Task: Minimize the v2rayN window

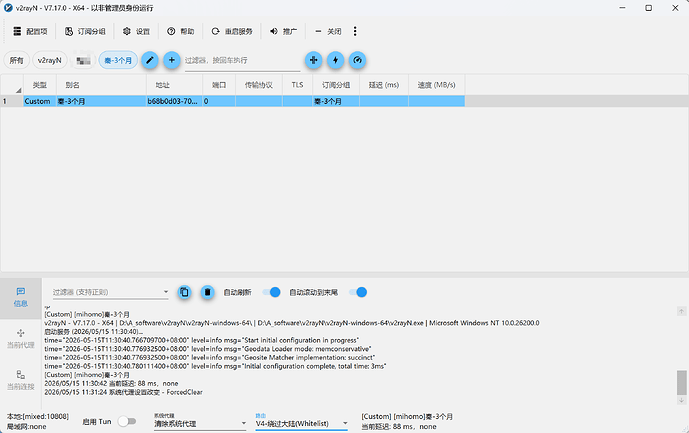Action: click(x=622, y=8)
